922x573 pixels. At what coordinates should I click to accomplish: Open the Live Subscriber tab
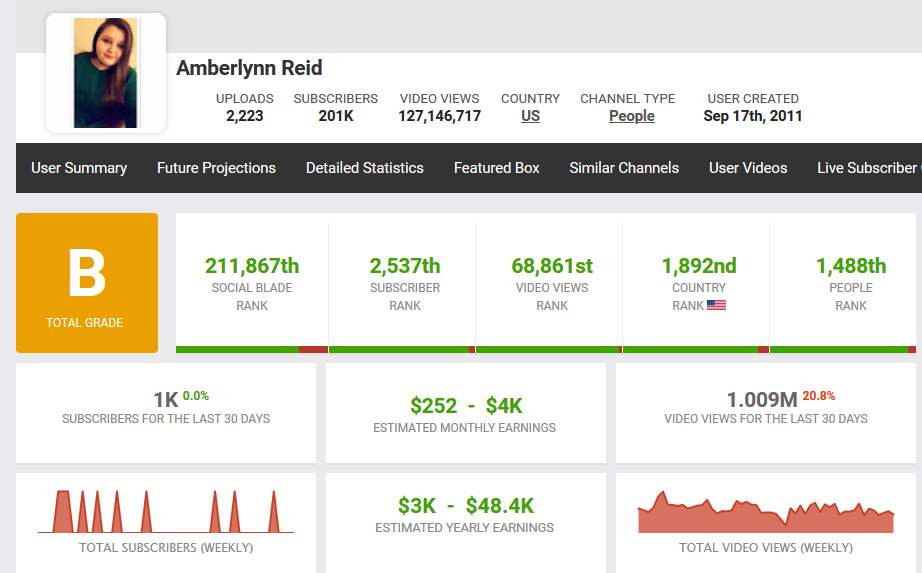click(868, 168)
